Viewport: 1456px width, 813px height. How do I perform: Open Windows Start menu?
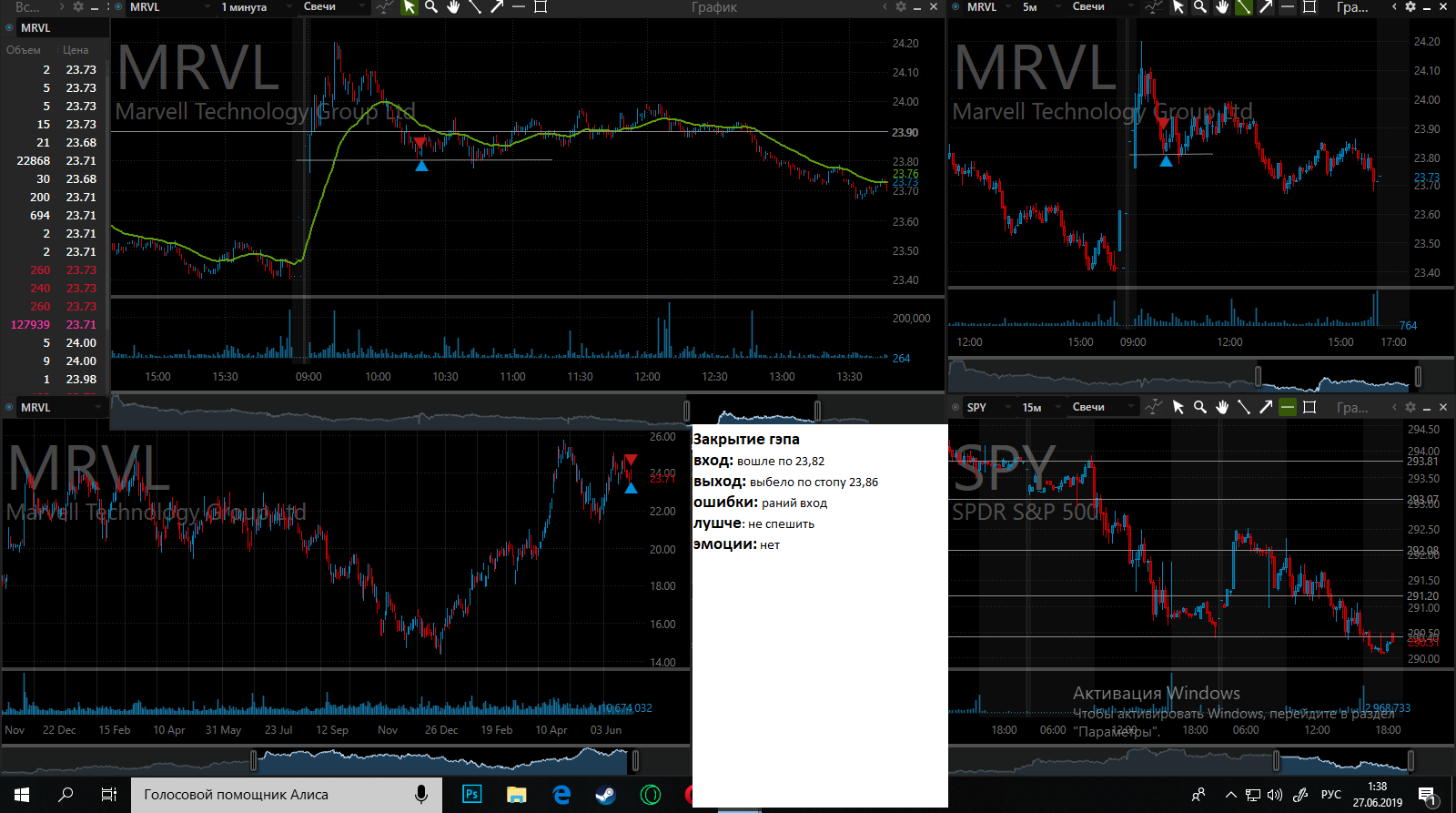(22, 795)
